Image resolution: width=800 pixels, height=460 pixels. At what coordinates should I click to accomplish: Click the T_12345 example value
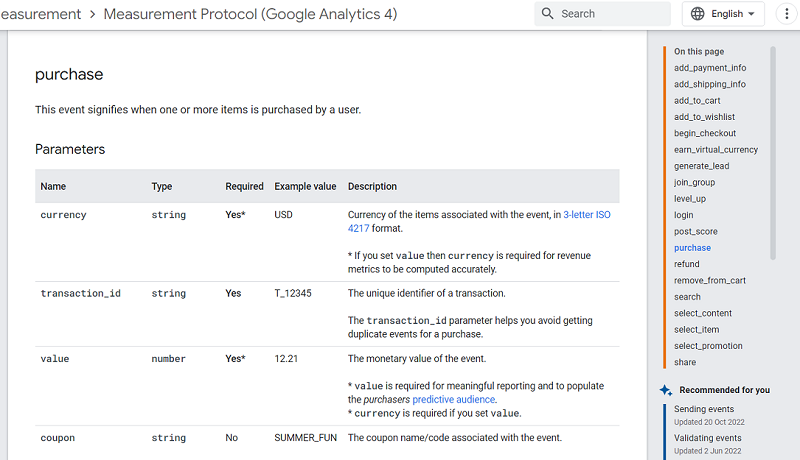tap(292, 293)
